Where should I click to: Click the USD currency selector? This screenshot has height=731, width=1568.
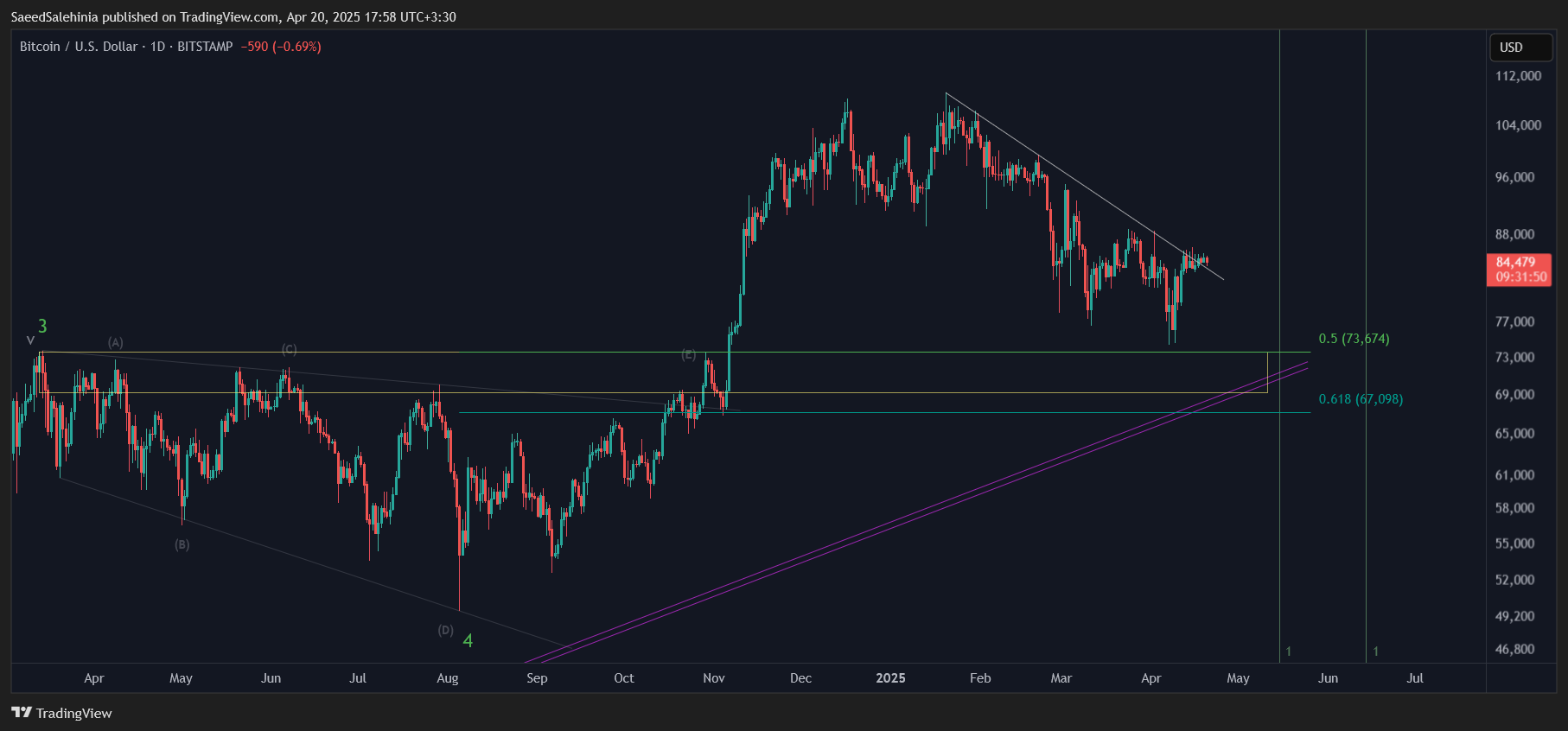tap(1520, 48)
